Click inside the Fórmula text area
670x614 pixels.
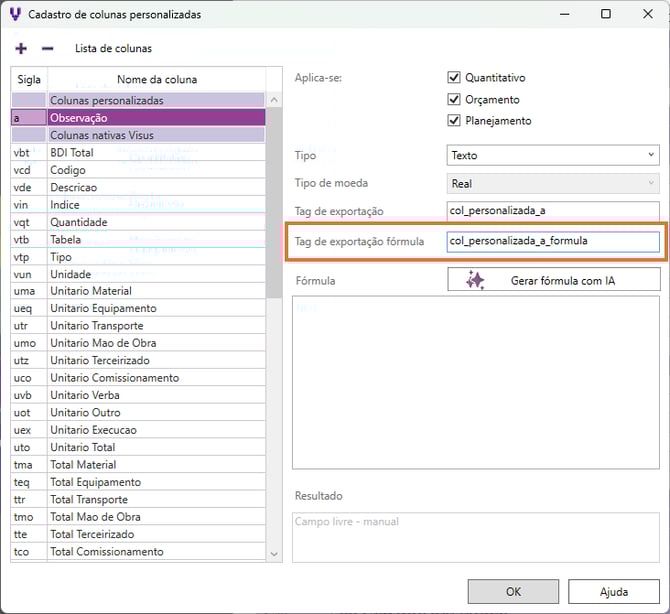(475, 380)
